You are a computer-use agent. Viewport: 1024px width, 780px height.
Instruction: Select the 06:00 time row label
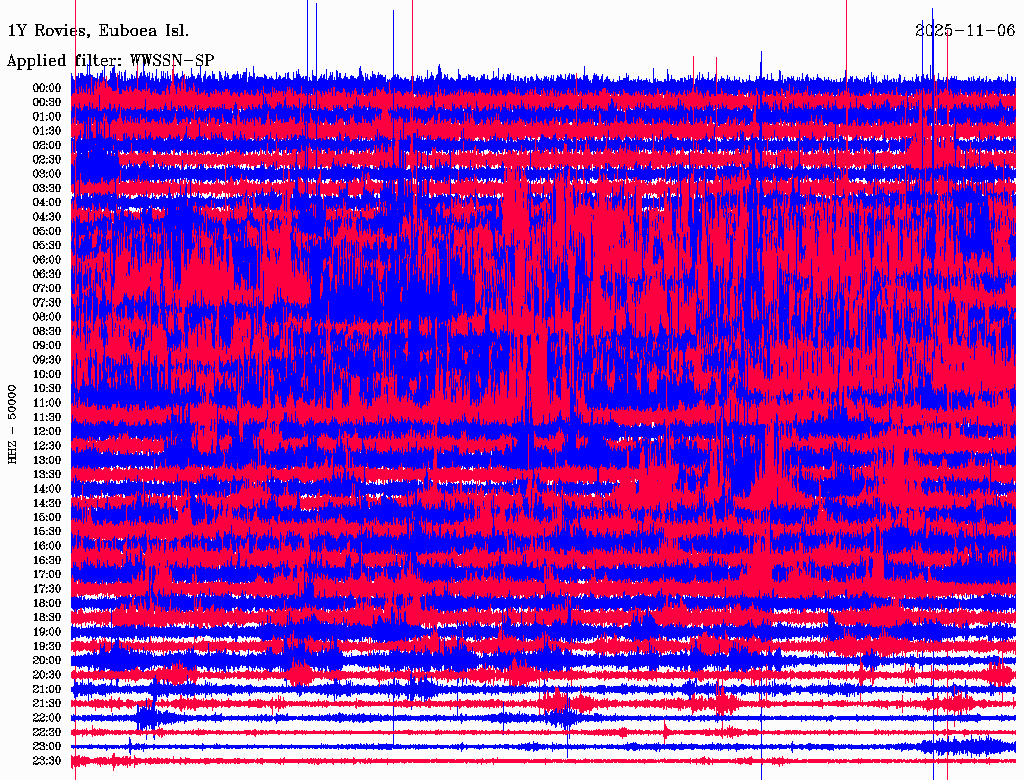(47, 260)
